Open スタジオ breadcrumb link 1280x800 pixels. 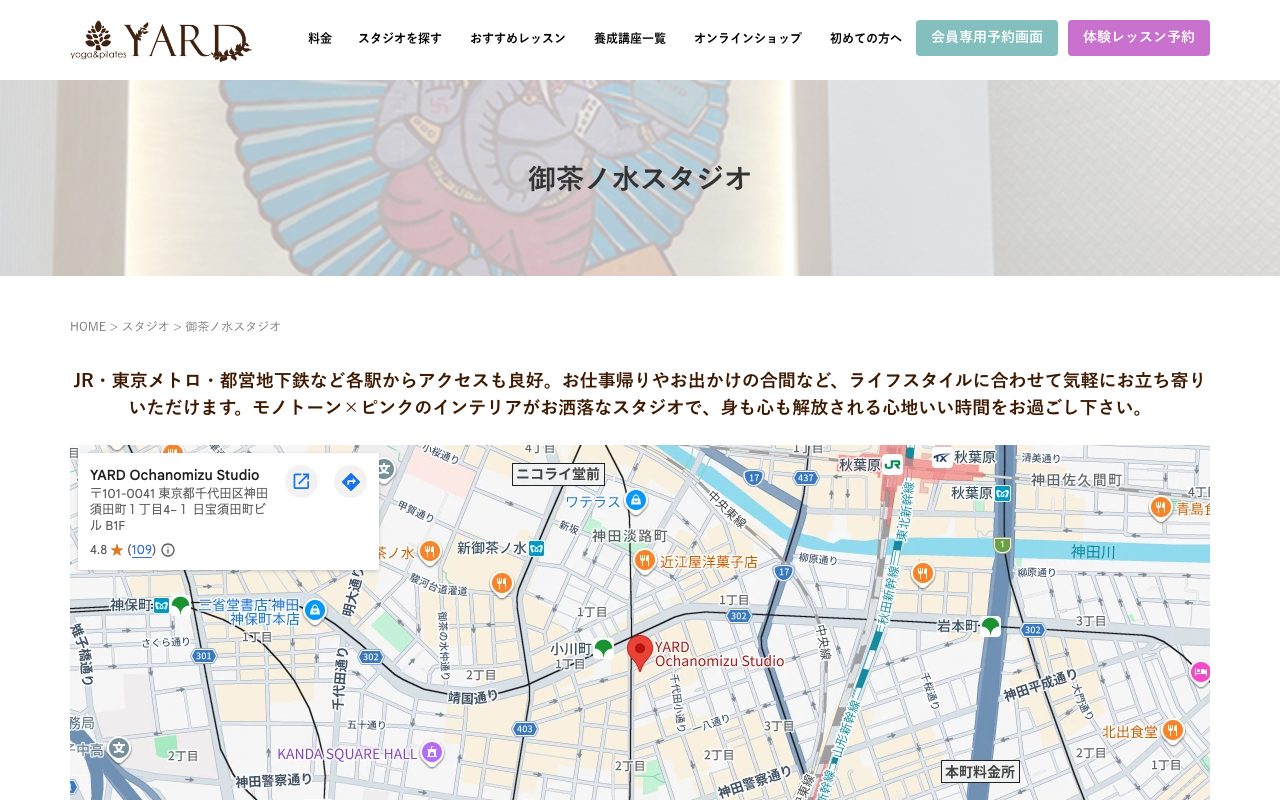pos(146,326)
